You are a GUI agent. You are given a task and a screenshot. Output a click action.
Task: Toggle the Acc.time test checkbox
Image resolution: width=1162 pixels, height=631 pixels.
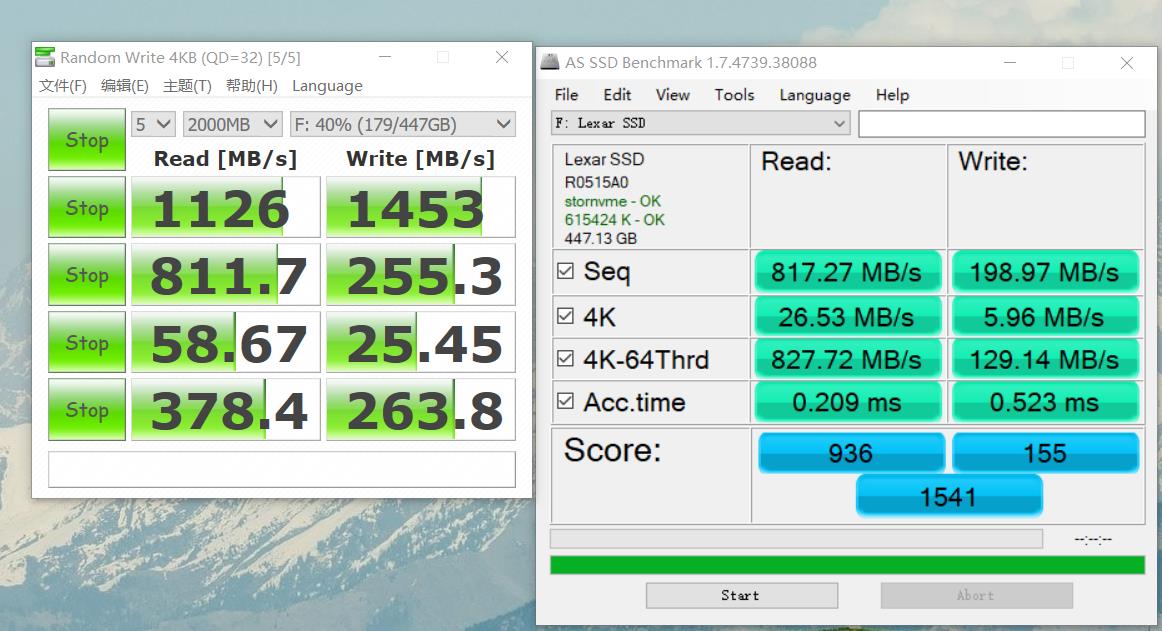565,401
